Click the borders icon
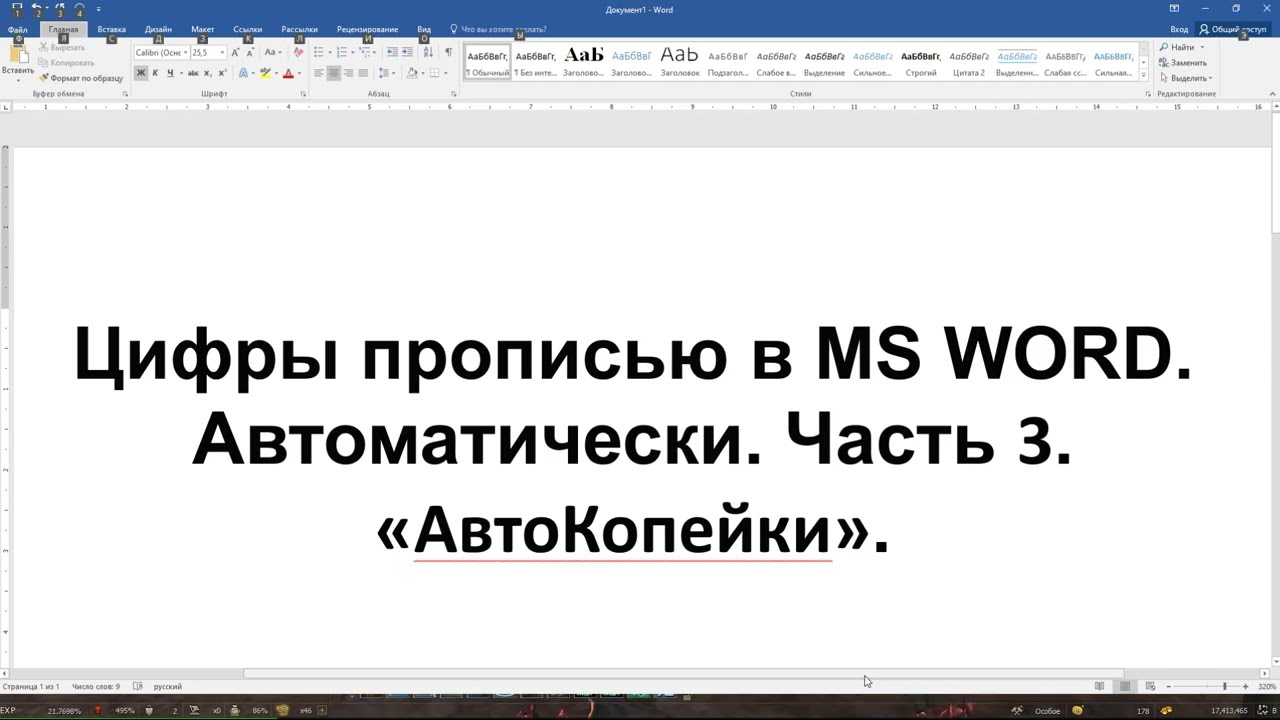Viewport: 1280px width, 720px height. [x=433, y=73]
